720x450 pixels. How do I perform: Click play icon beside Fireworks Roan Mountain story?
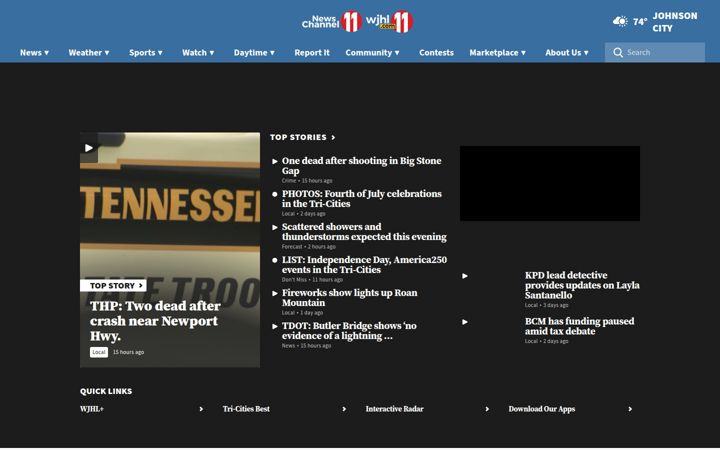click(275, 293)
